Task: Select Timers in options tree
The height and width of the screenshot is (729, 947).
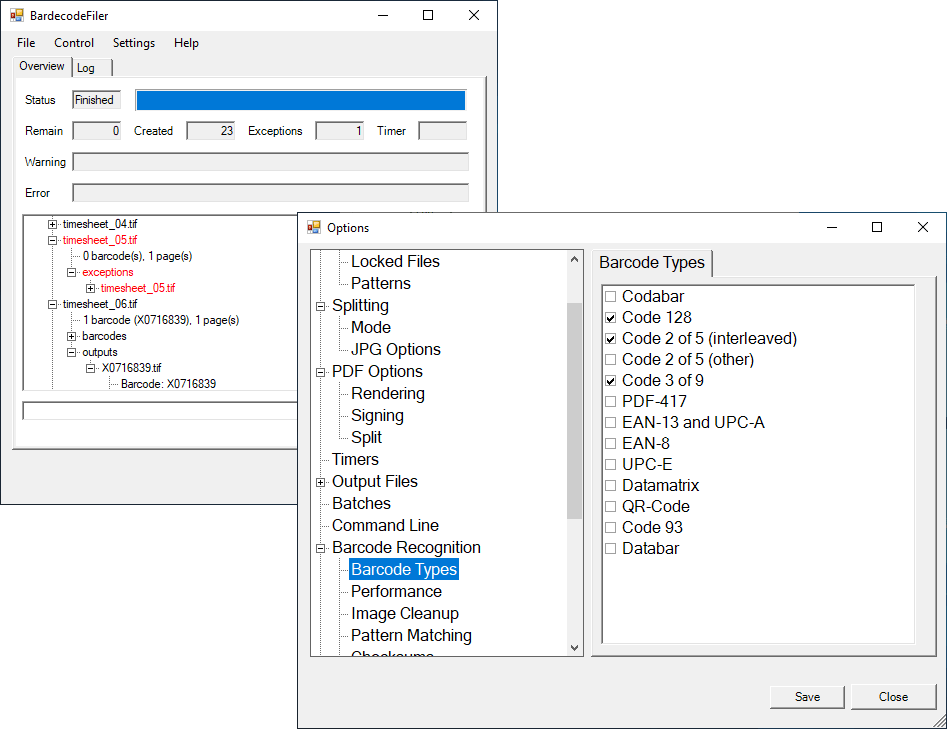Action: (355, 460)
